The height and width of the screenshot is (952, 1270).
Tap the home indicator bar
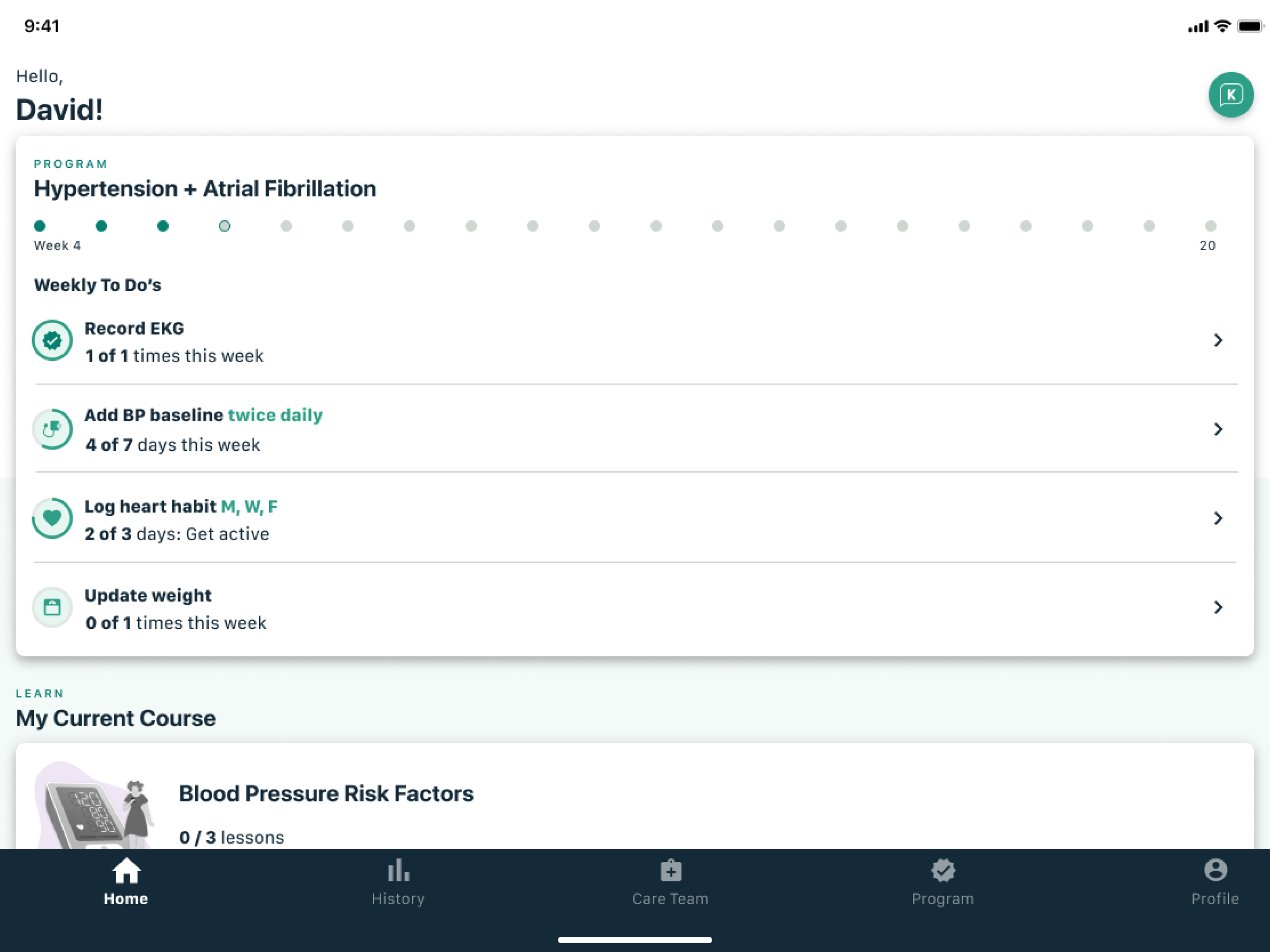point(635,940)
